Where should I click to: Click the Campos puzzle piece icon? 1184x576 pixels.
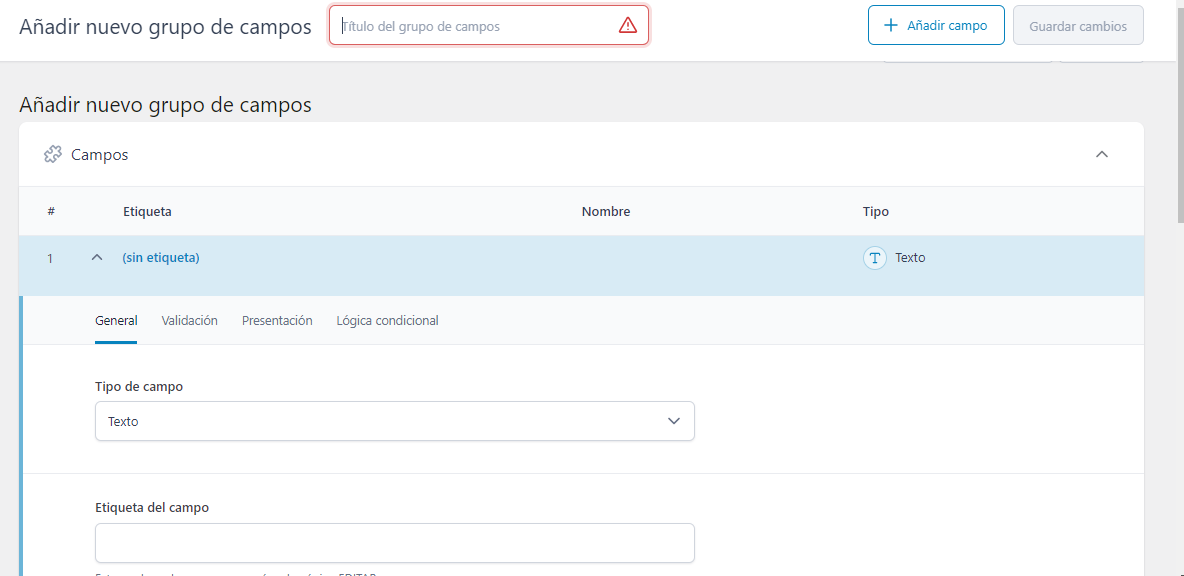[53, 155]
